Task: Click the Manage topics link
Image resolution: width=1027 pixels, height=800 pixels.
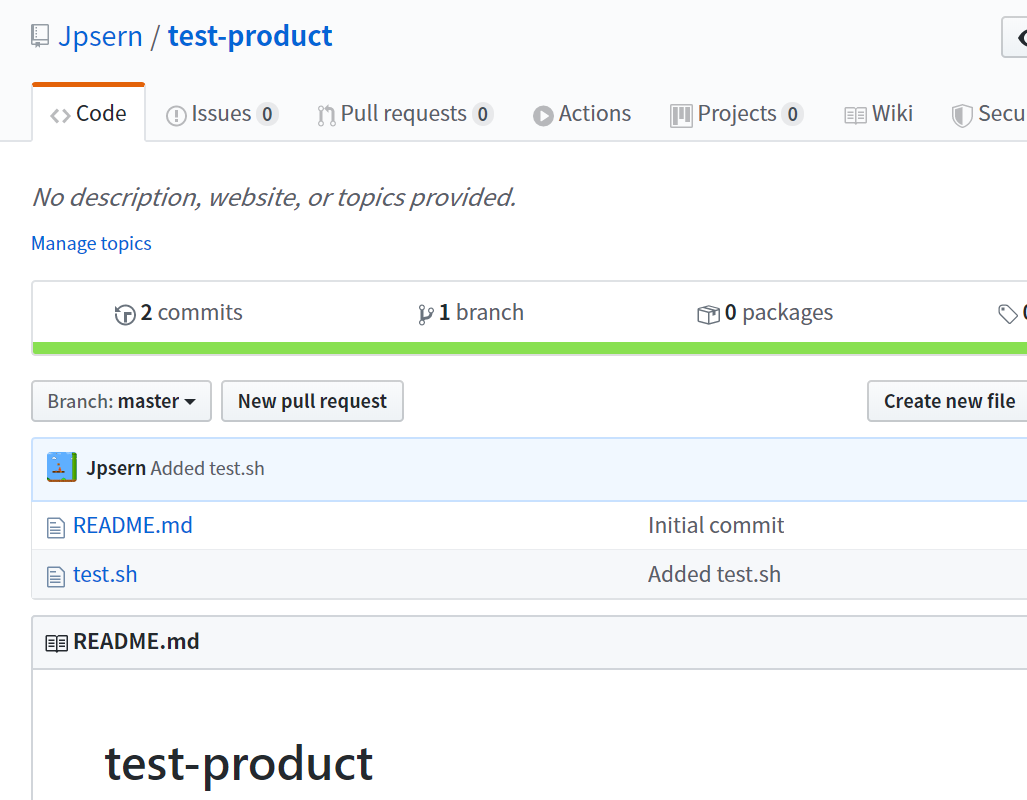Action: pos(91,243)
